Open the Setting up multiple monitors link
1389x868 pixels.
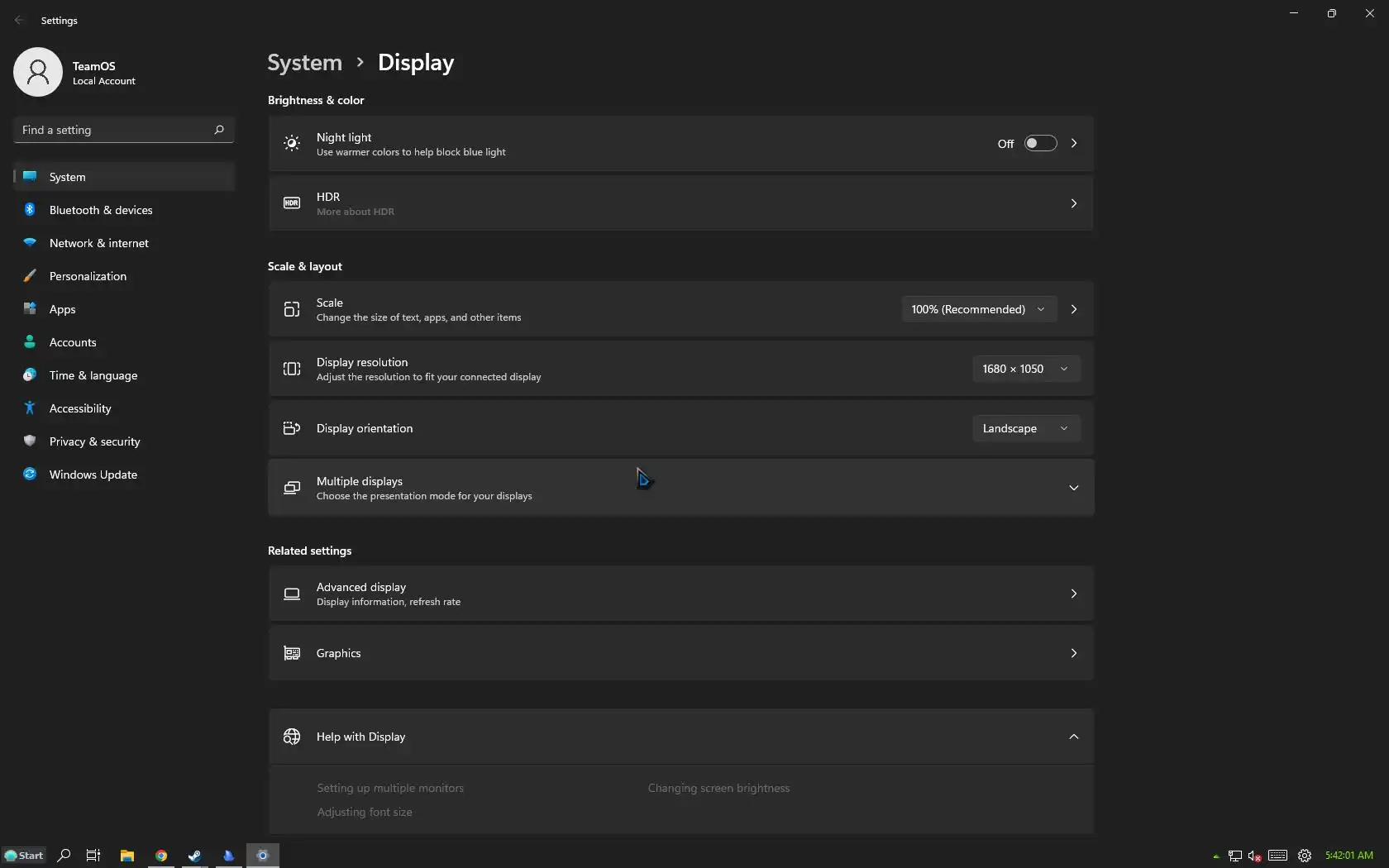click(x=390, y=788)
